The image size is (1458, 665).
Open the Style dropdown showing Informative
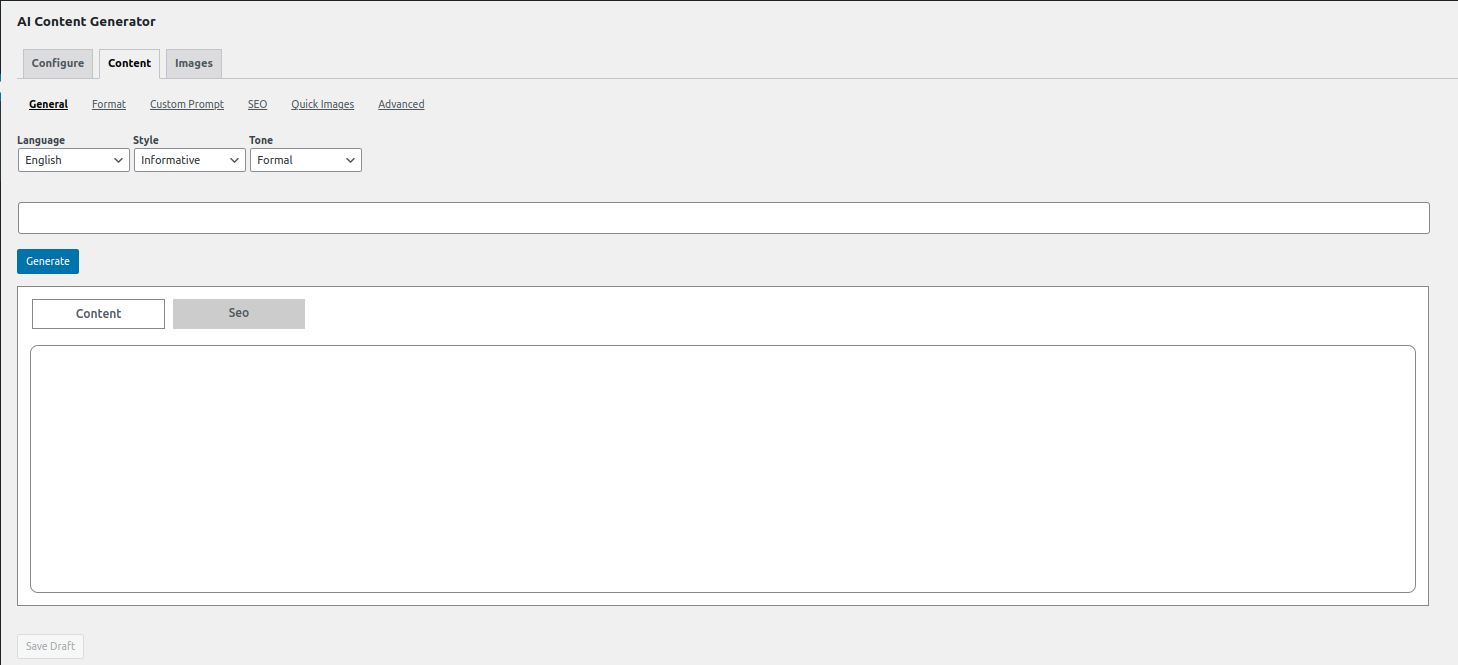click(x=190, y=160)
